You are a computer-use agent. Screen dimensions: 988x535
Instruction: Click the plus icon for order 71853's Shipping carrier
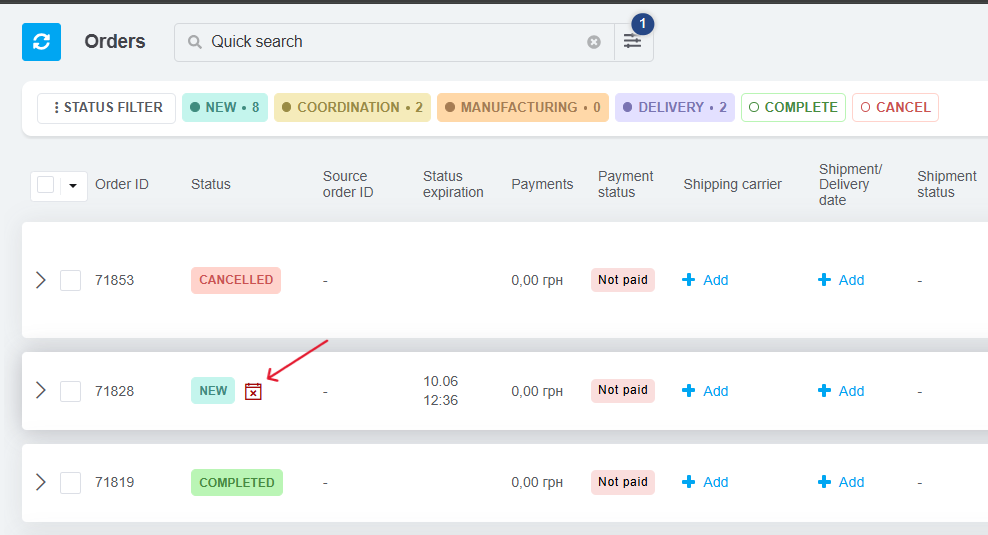(x=689, y=280)
